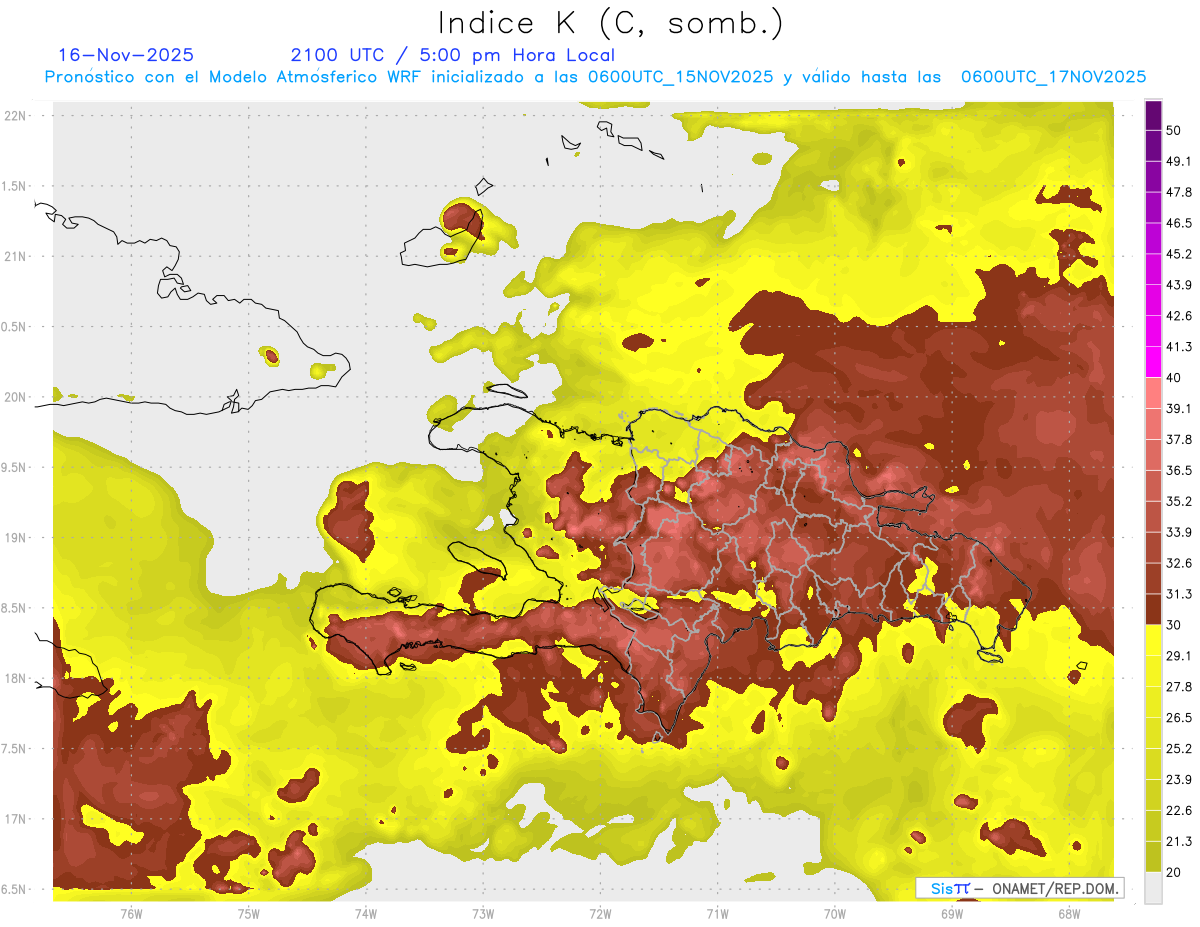This screenshot has width=1200, height=927.
Task: Click the "2100 UTC / 5:00 pm Hora Local" text
Action: tap(452, 55)
